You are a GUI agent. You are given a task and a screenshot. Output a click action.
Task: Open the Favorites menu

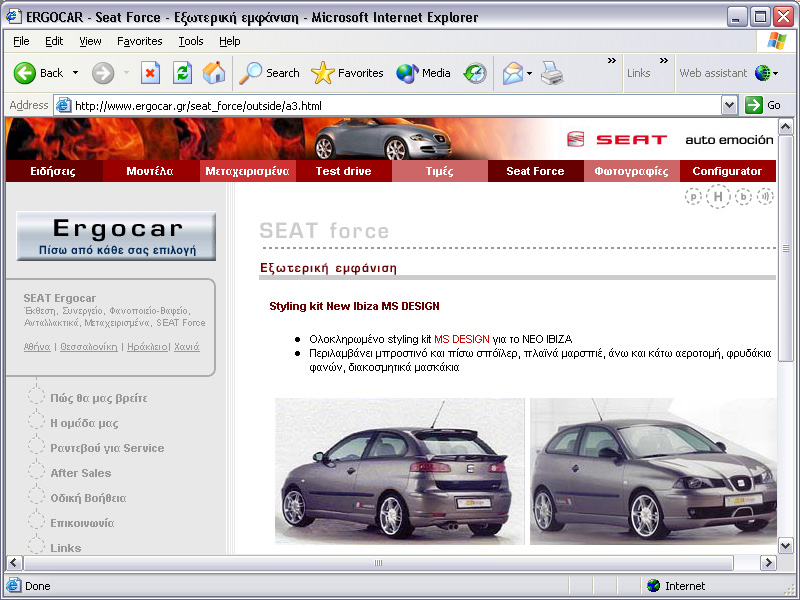point(139,41)
